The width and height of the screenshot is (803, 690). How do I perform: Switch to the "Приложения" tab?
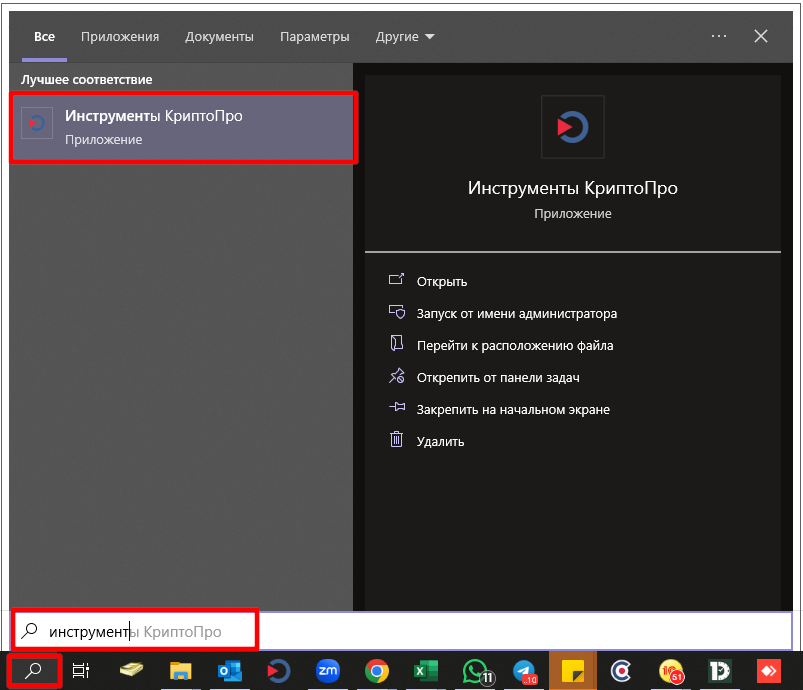click(x=120, y=37)
